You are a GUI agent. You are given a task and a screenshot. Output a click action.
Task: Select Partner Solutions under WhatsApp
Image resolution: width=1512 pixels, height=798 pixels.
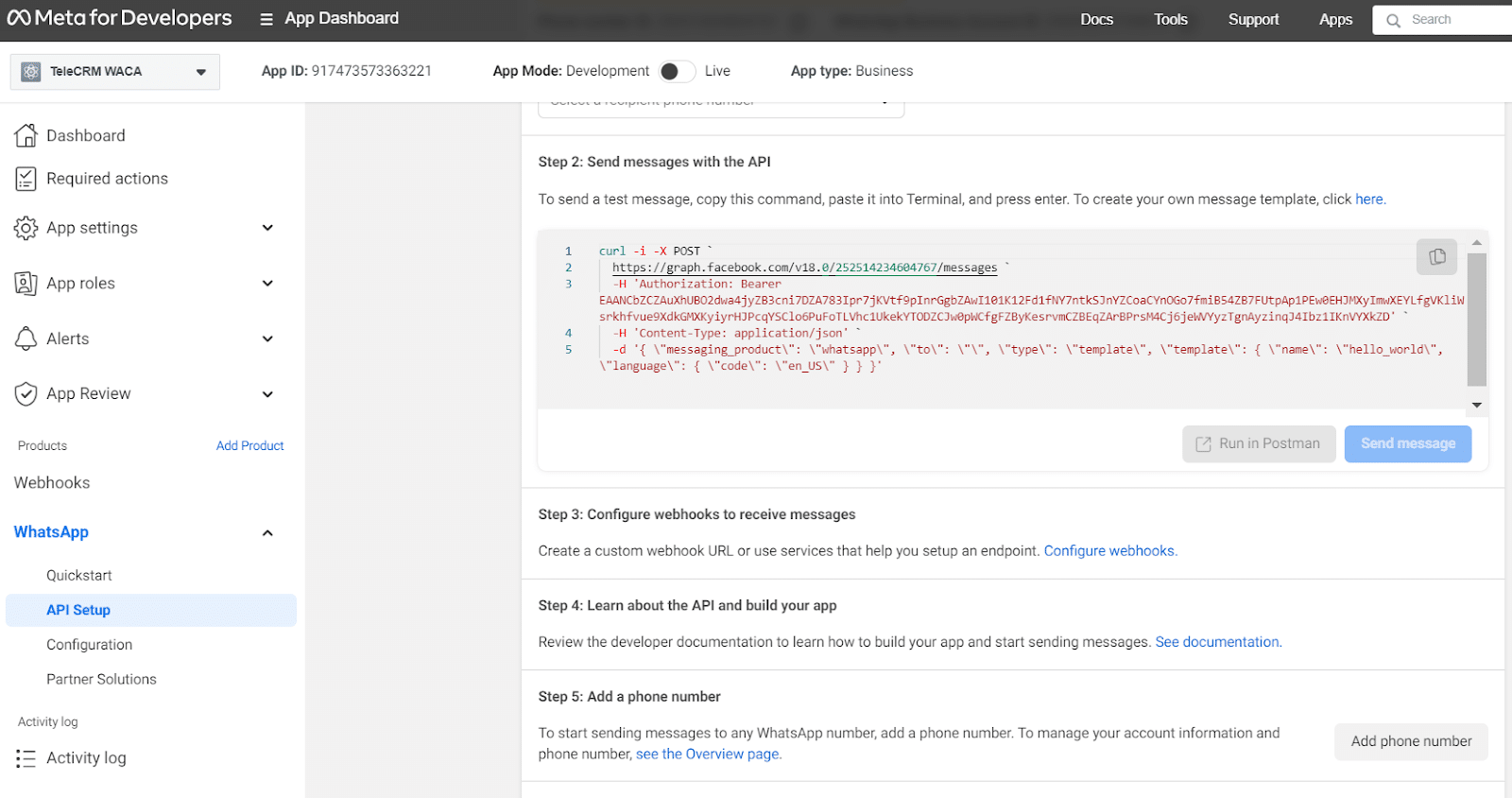tap(102, 680)
